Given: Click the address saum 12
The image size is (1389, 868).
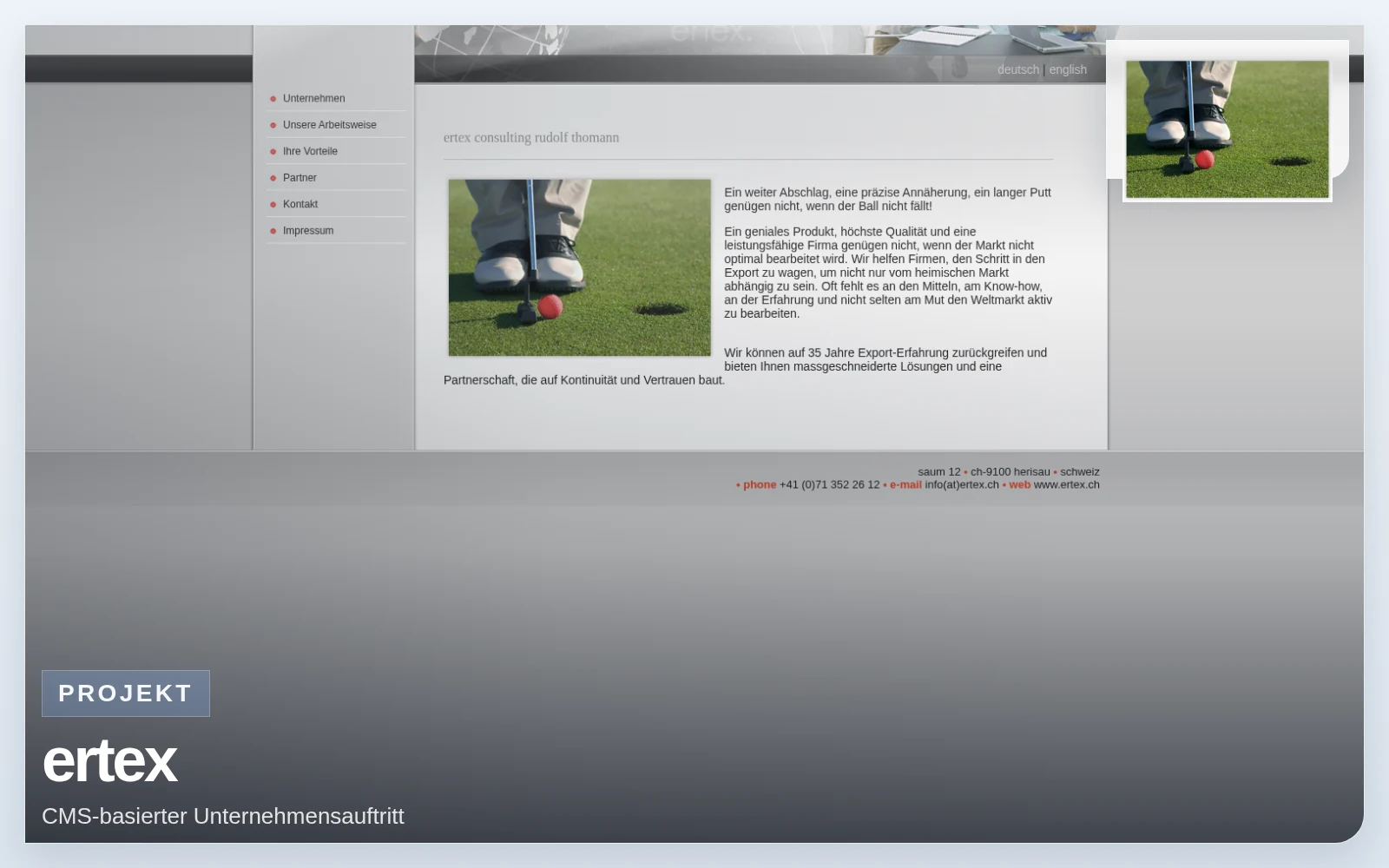Looking at the screenshot, I should [x=939, y=472].
